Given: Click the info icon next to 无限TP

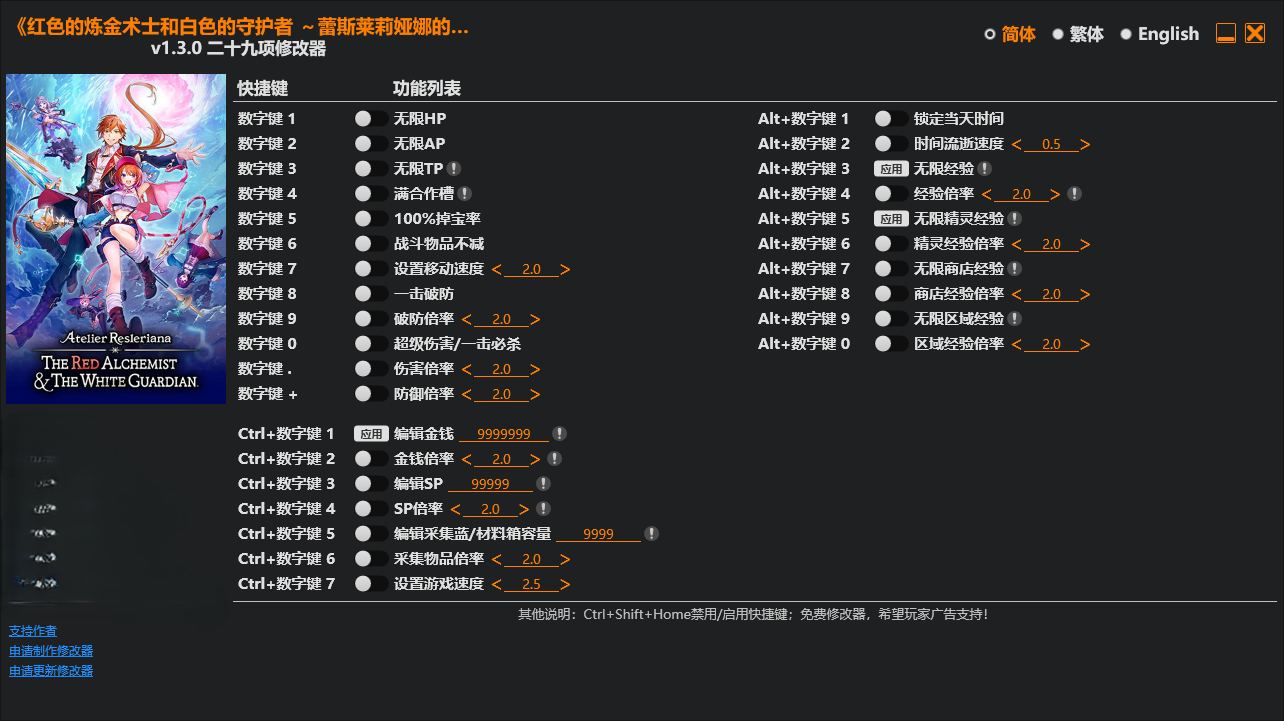Looking at the screenshot, I should 454,169.
